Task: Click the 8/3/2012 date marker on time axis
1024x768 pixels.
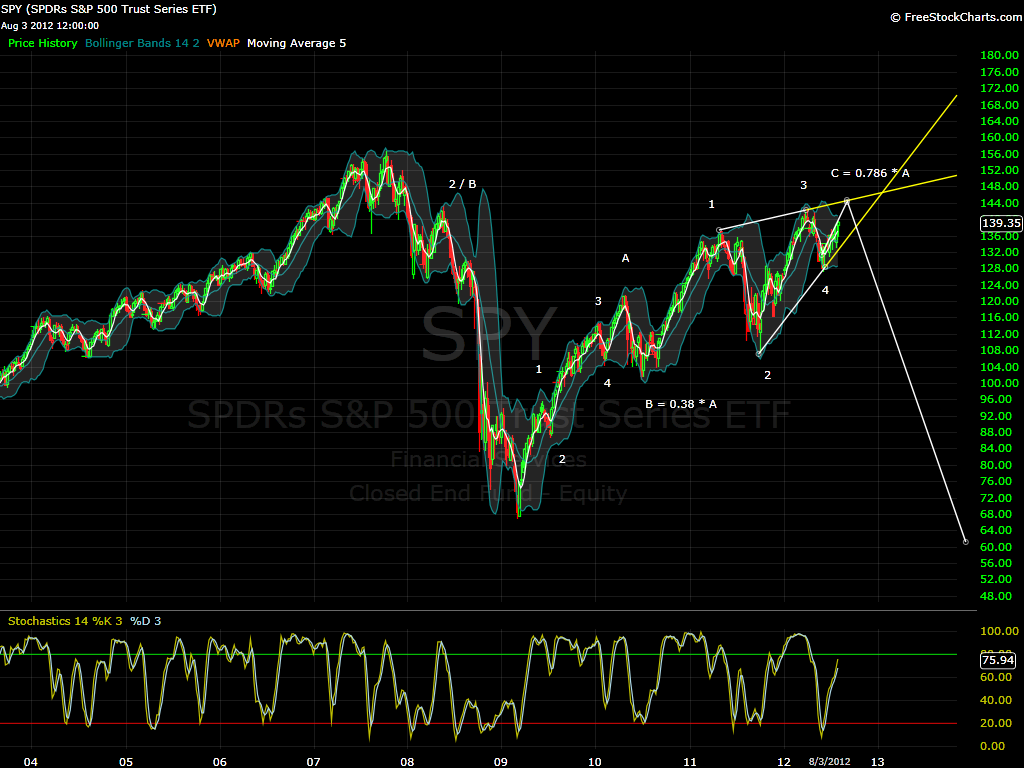Action: [829, 761]
